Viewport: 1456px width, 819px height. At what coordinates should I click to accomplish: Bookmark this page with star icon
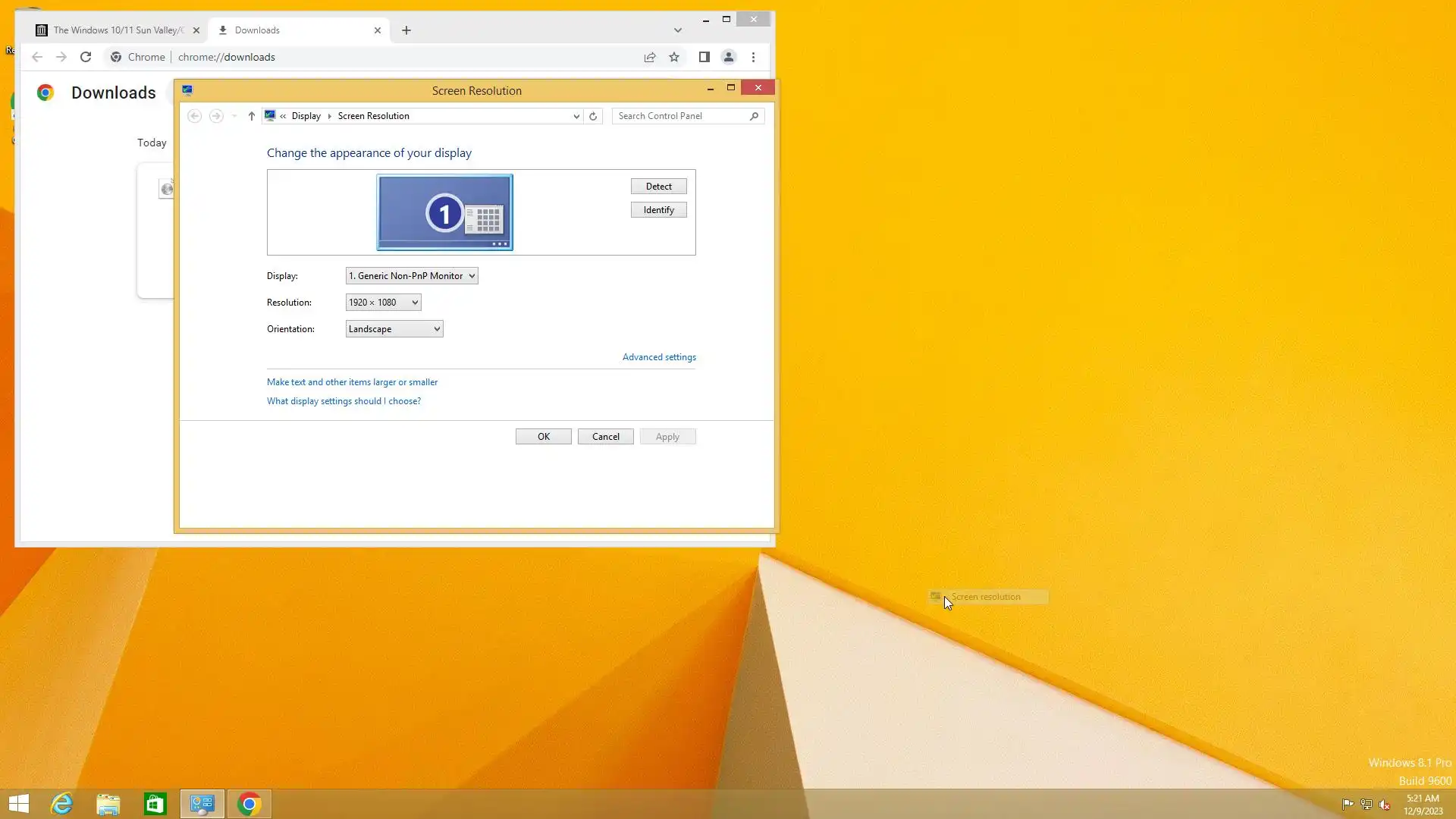coord(674,57)
